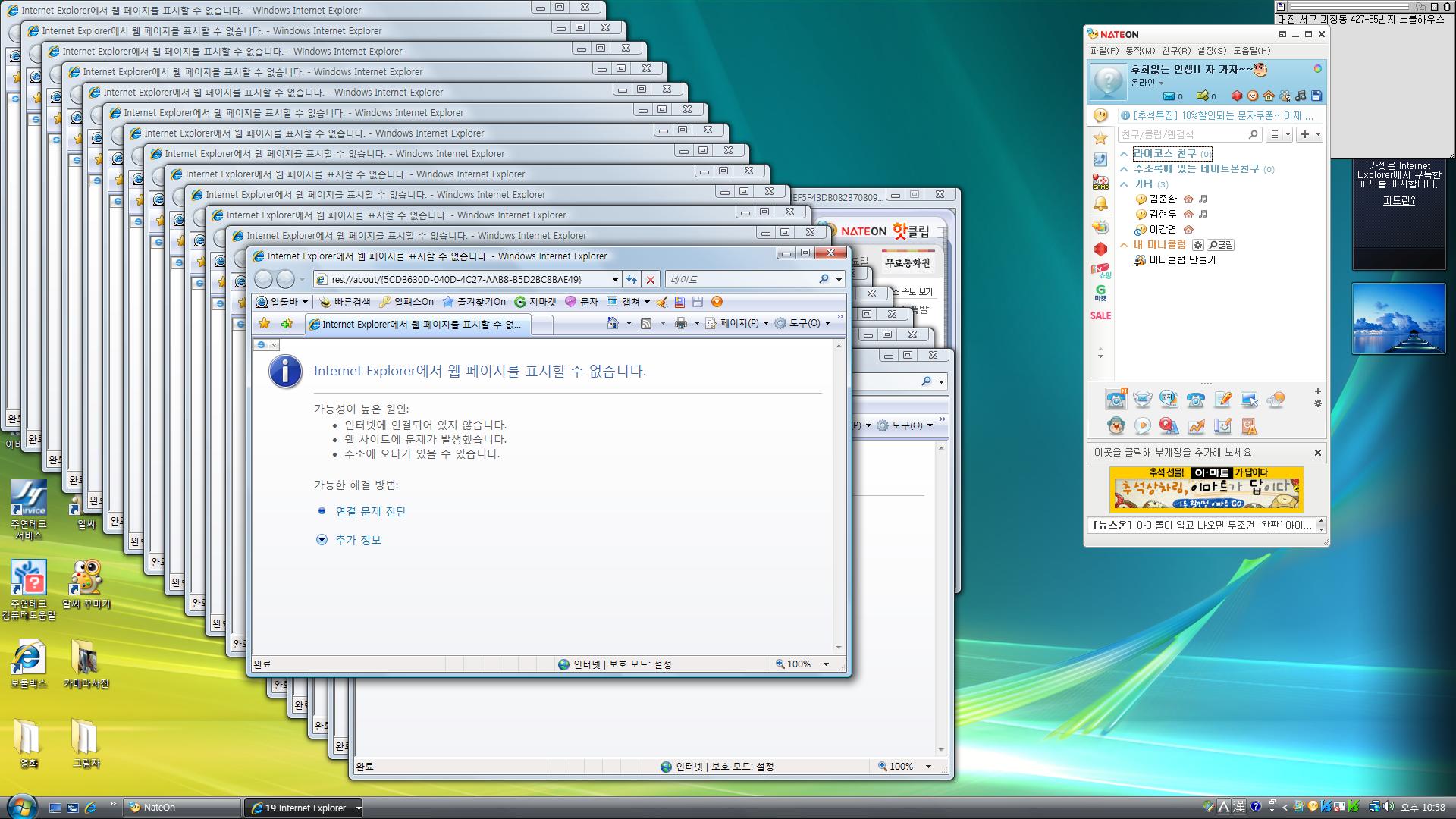The height and width of the screenshot is (819, 1456).
Task: Select the GAME icon in NateOn sidebar
Action: point(1100,182)
